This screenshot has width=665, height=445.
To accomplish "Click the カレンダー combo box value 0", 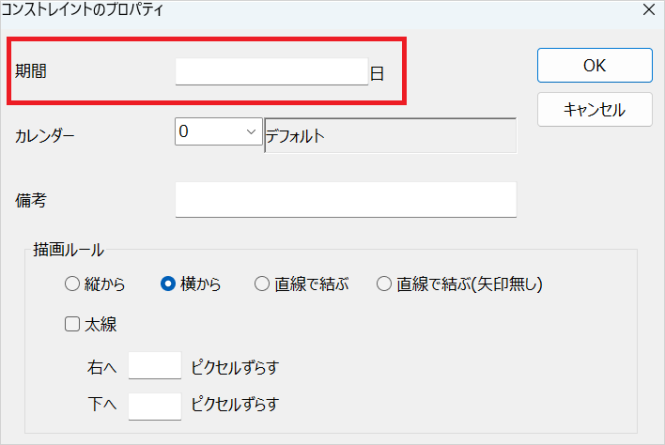I will point(205,131).
